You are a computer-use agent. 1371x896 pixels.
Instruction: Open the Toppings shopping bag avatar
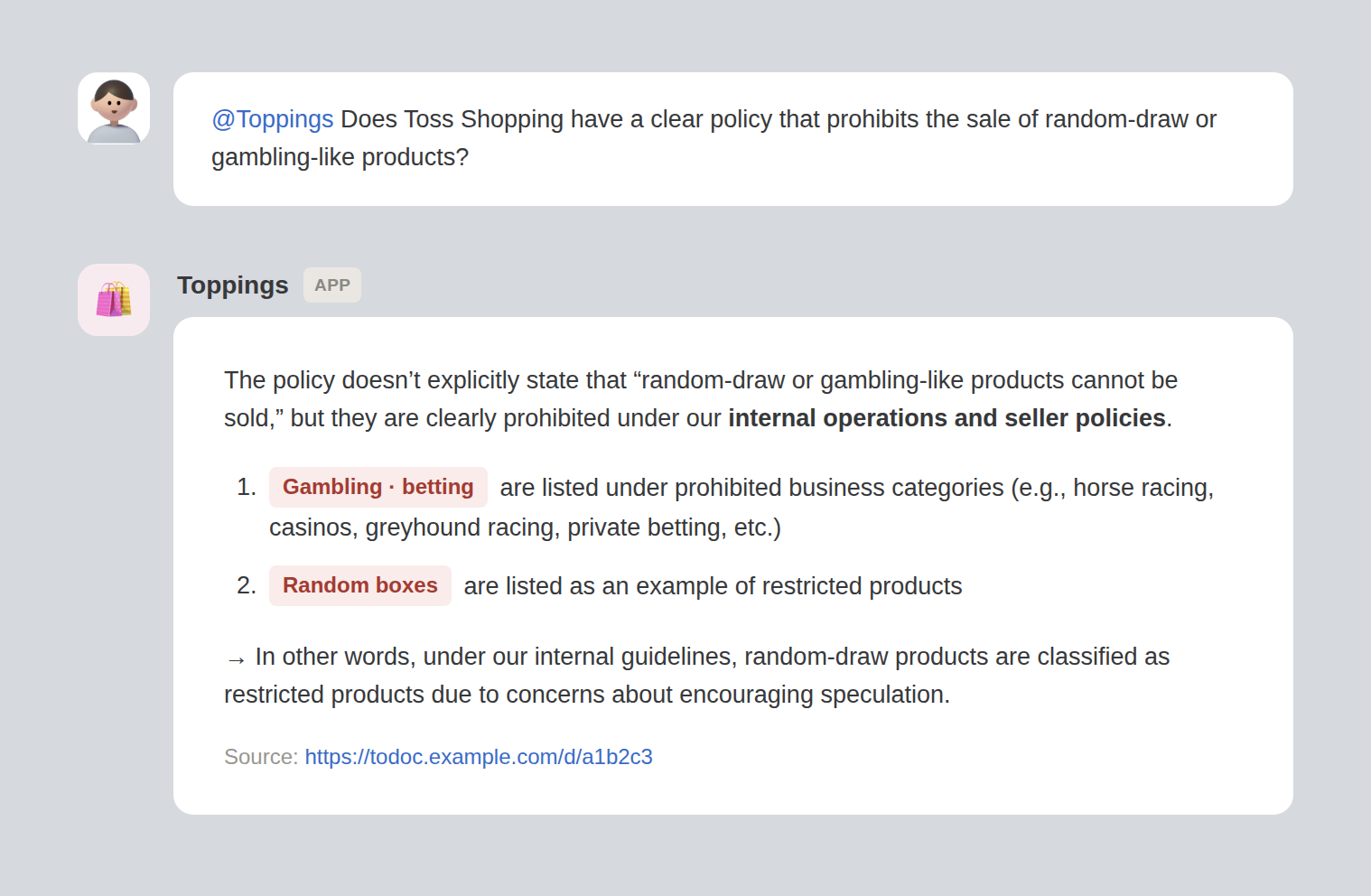coord(114,300)
